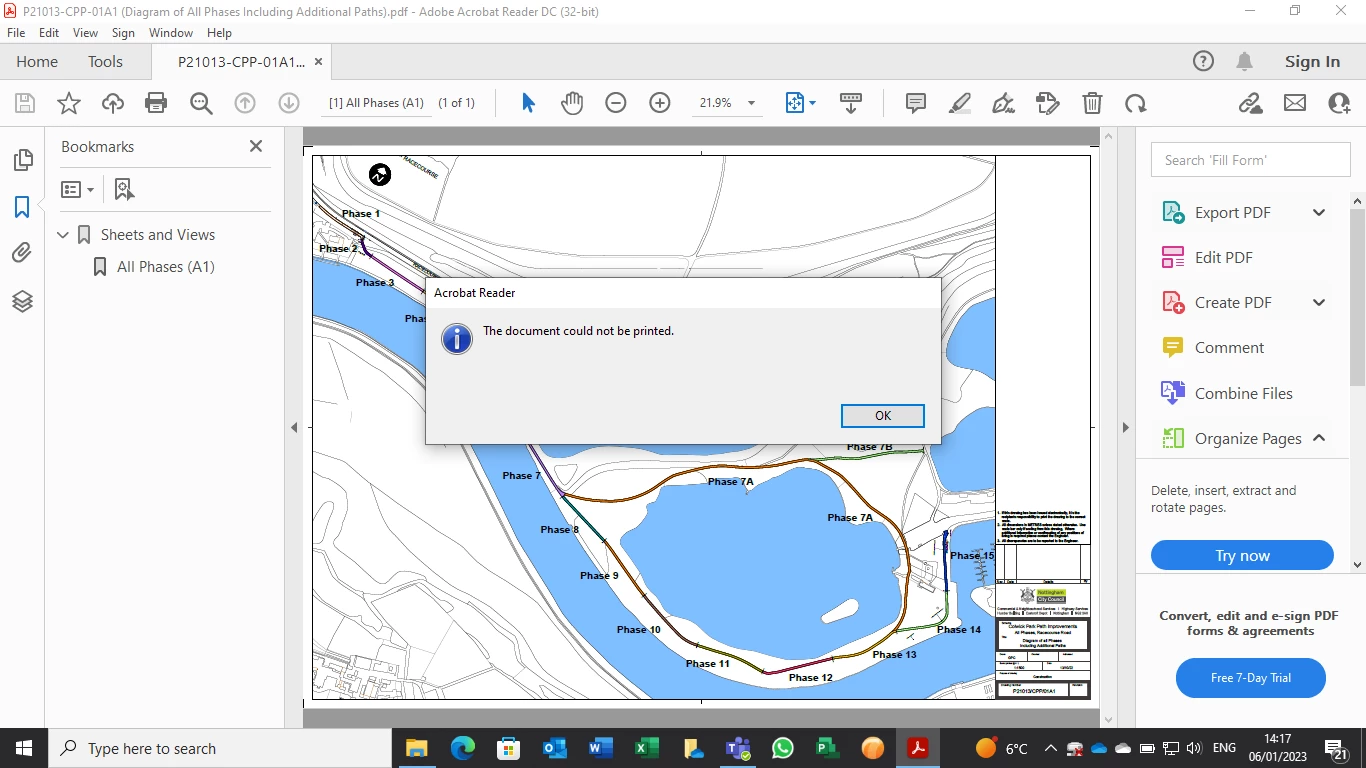Viewport: 1366px width, 768px height.
Task: Click the zoom out minus icon
Action: coord(616,103)
